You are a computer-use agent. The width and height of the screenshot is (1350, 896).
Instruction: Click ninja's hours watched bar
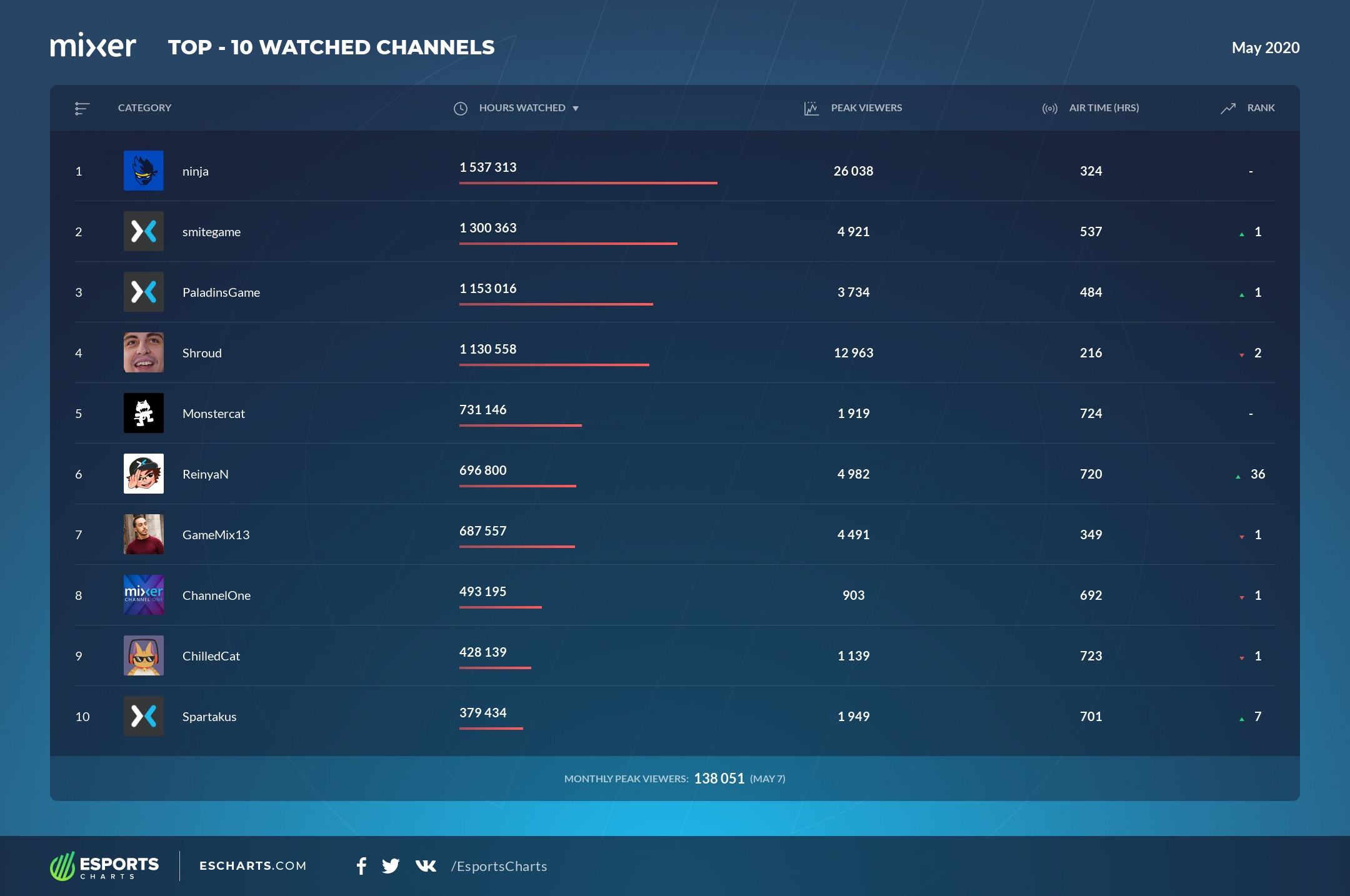[588, 183]
